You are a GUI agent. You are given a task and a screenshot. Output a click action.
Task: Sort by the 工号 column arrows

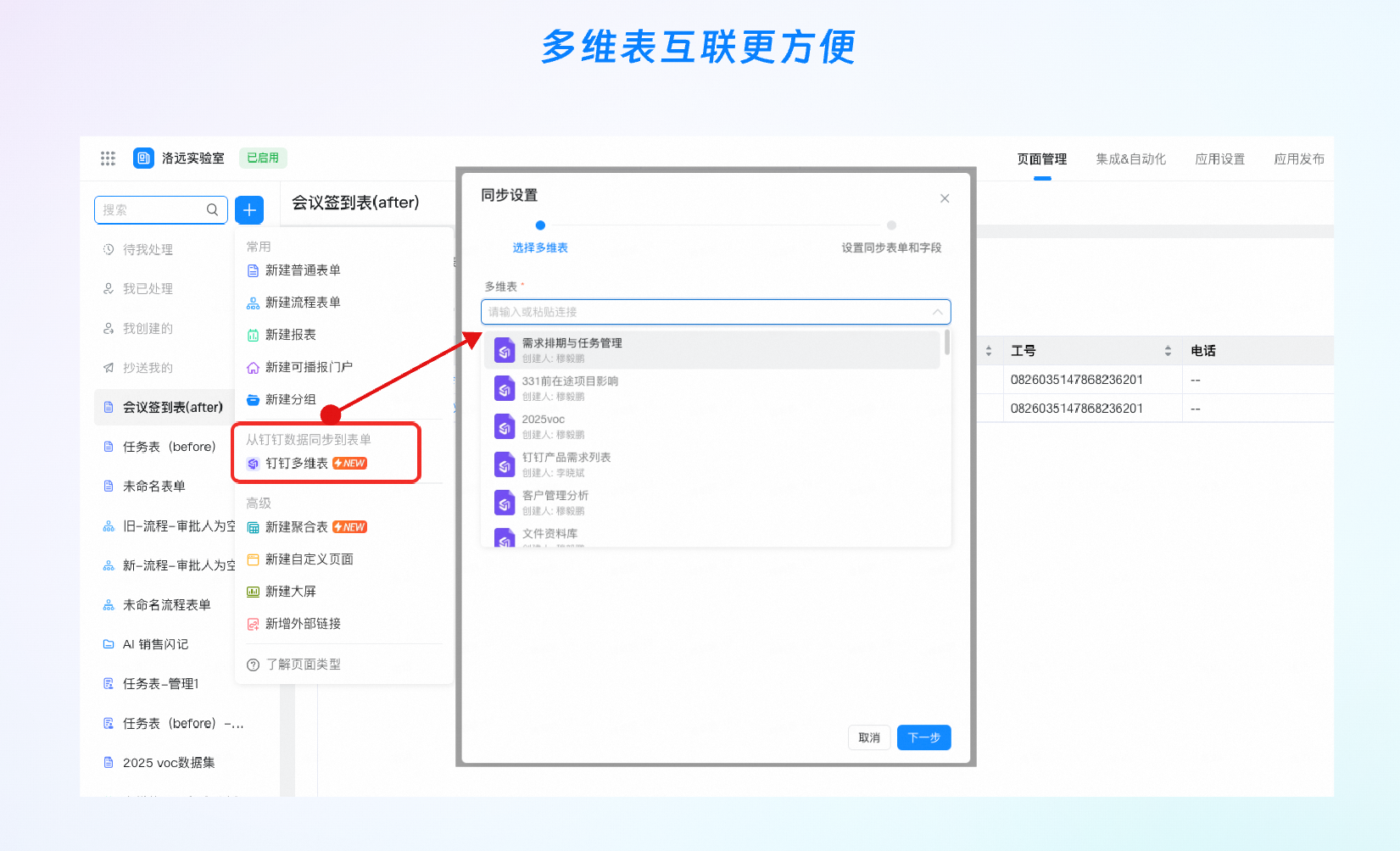tap(1168, 351)
